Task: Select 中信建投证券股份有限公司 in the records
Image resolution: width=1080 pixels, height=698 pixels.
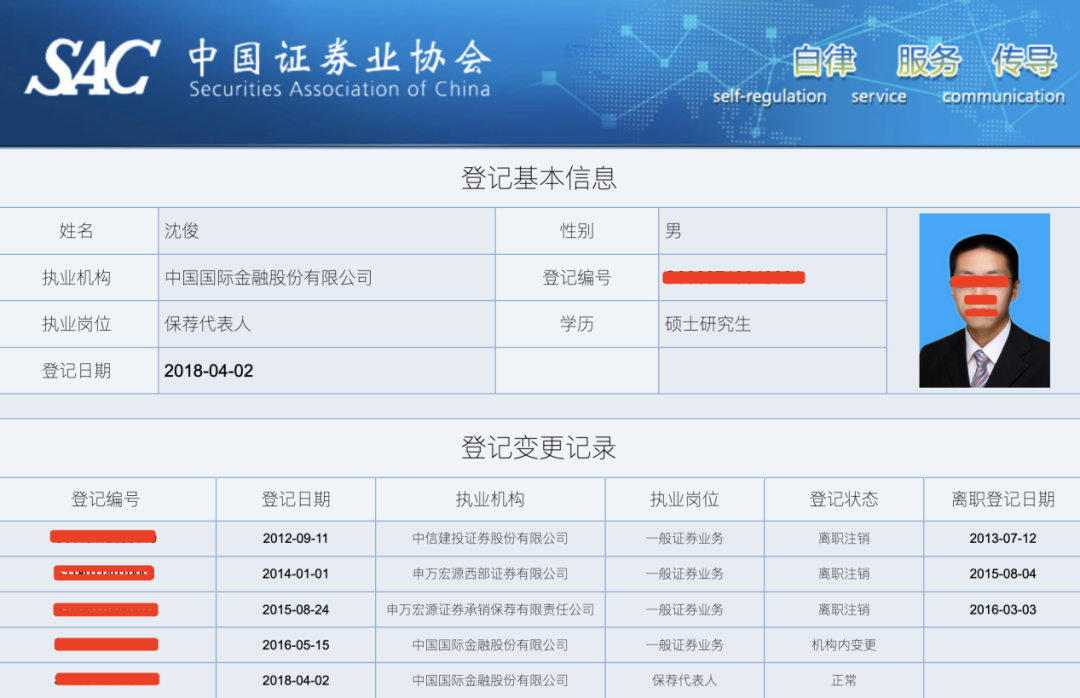Action: click(490, 538)
